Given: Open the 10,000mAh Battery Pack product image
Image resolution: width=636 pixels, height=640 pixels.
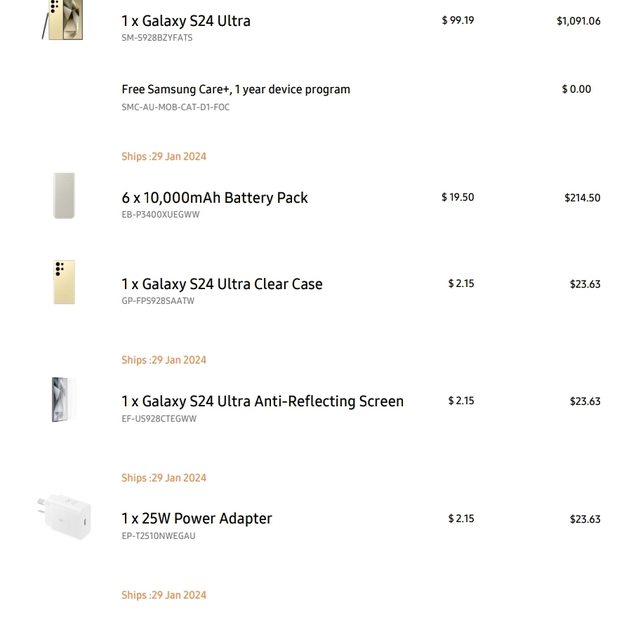Looking at the screenshot, I should [64, 196].
